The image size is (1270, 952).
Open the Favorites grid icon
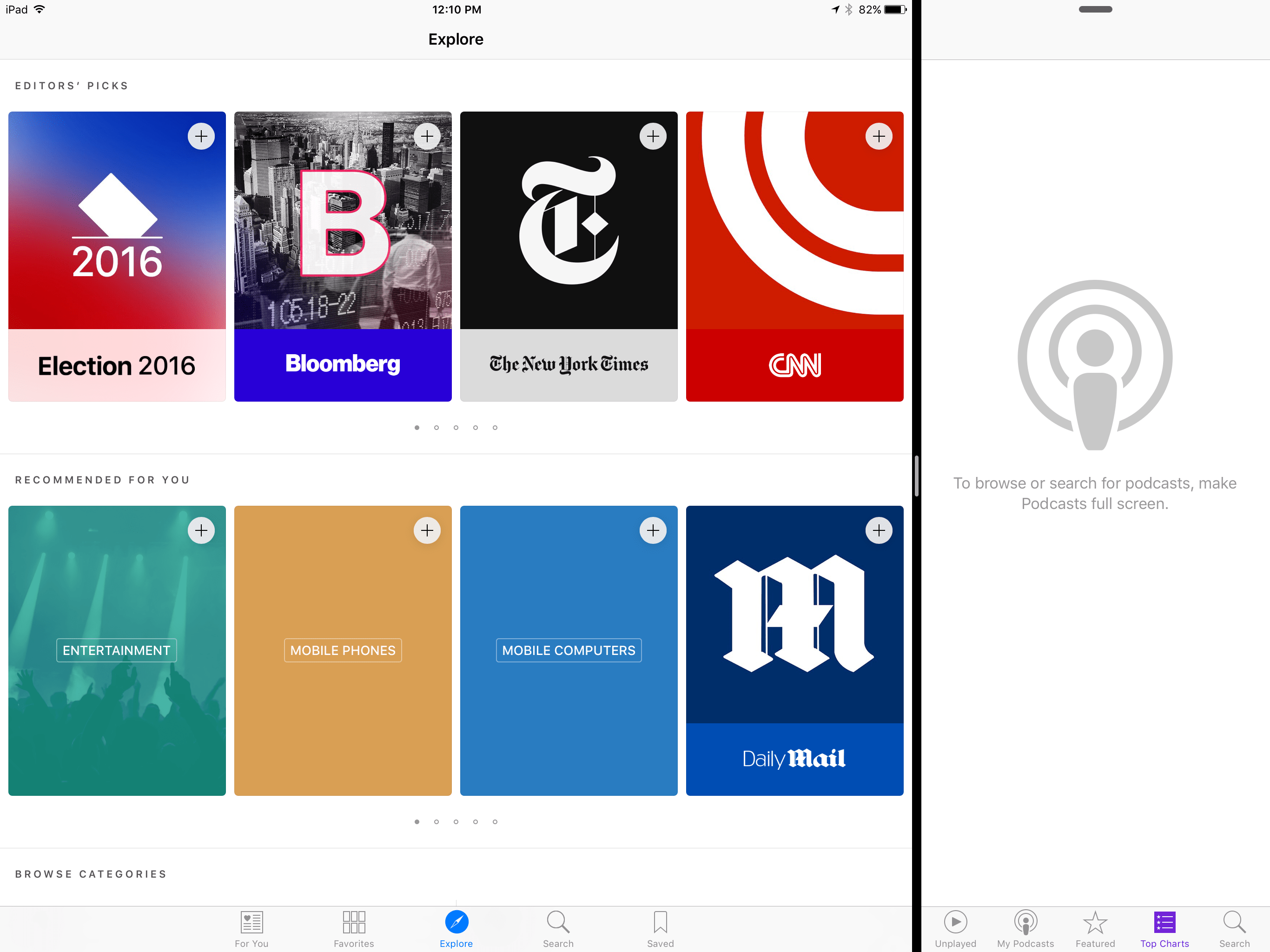click(x=354, y=923)
